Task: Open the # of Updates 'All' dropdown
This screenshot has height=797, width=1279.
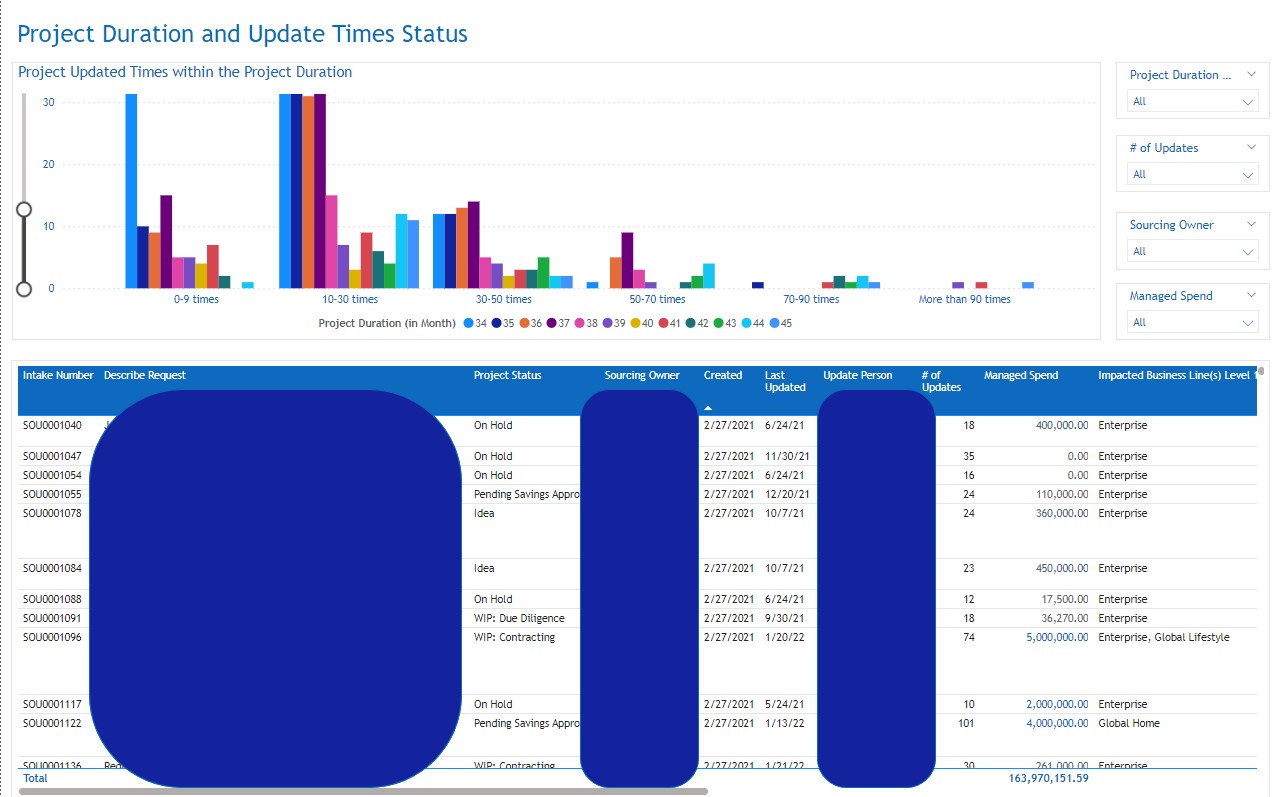Action: pos(1192,174)
